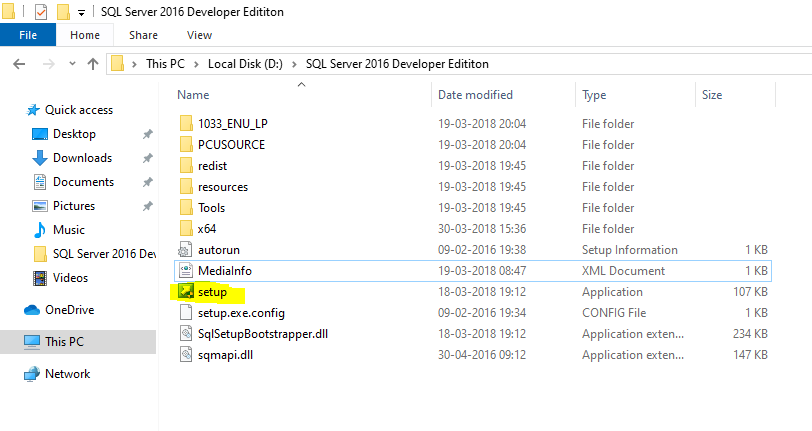Click SQL Server 2016 Developer Edititon breadcrumb
Image resolution: width=812 pixels, height=431 pixels.
397,64
